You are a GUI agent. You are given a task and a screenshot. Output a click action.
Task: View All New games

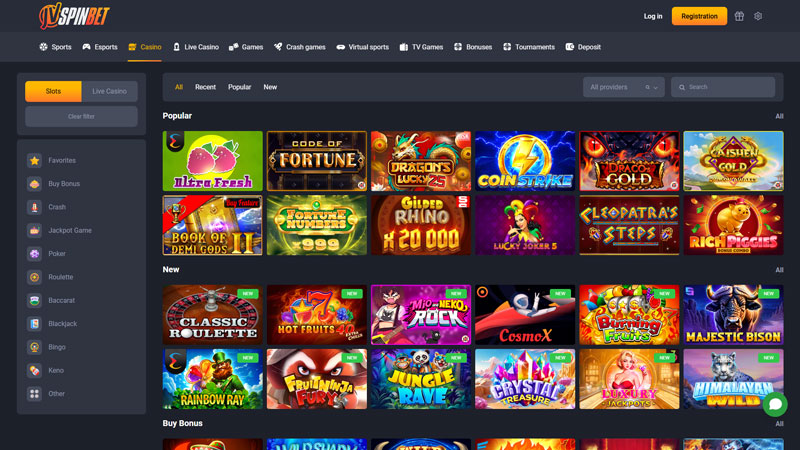[779, 270]
